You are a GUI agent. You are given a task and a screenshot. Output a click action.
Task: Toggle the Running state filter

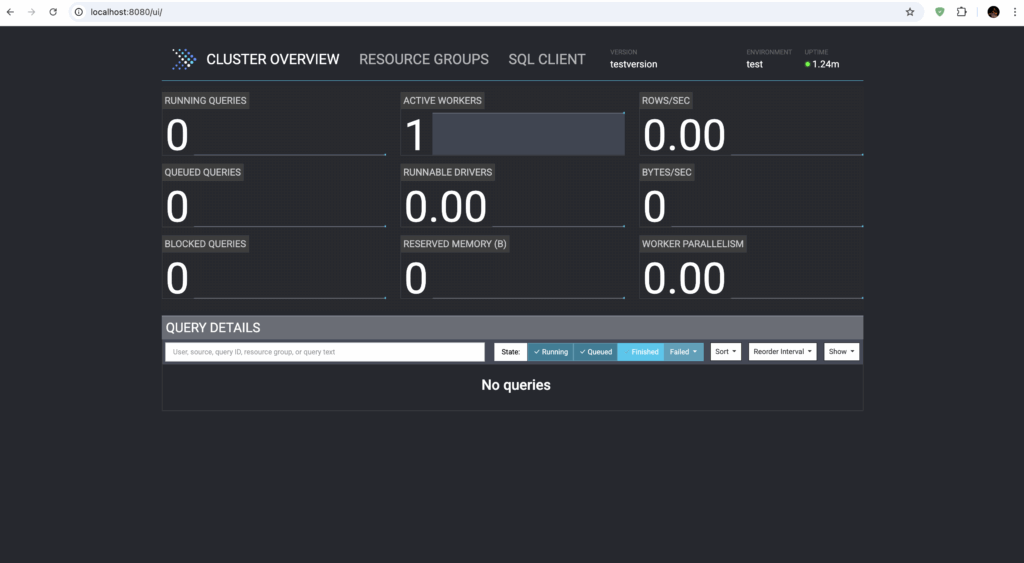550,352
